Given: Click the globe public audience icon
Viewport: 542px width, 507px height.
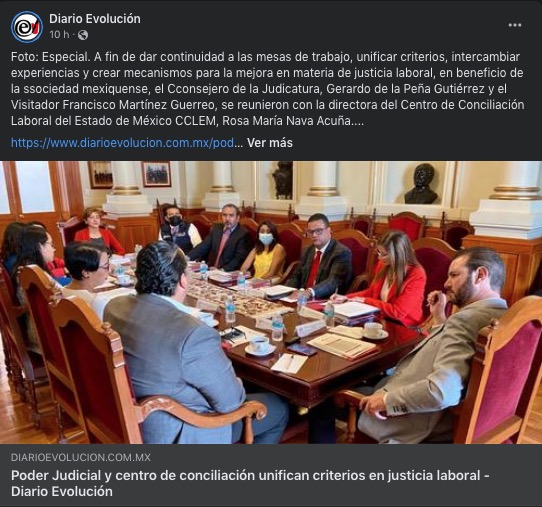Looking at the screenshot, I should pyautogui.click(x=83, y=35).
